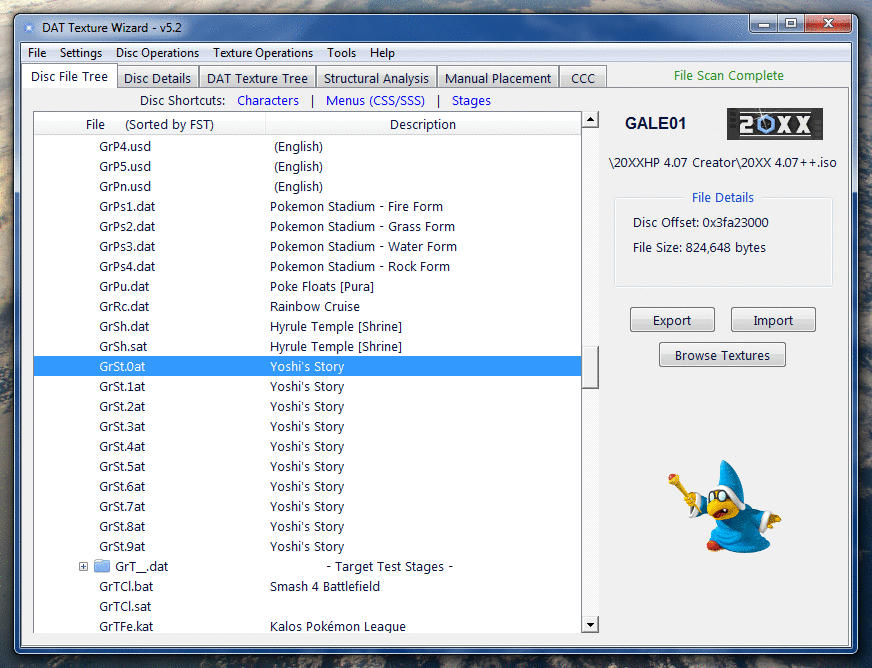The image size is (872, 668).
Task: Open the Texture Operations menu
Action: point(263,53)
